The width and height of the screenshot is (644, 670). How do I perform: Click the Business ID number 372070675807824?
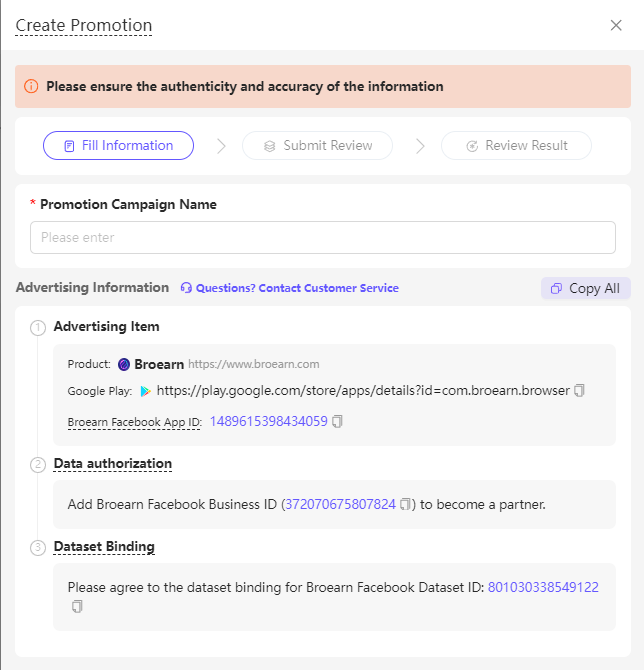[340, 505]
